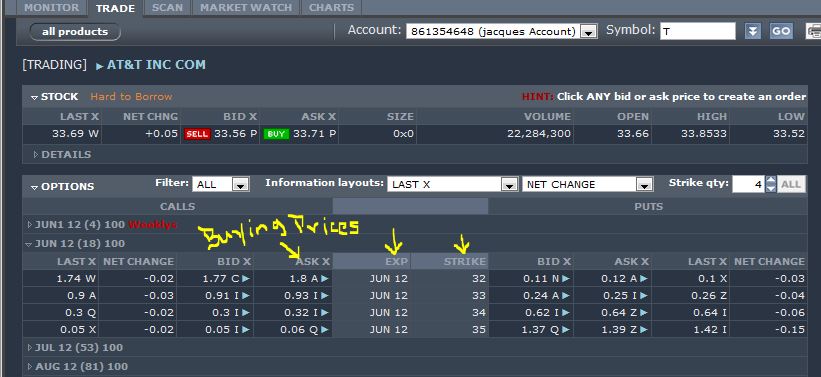Click arrow beside call bid 0.91 I

point(246,296)
